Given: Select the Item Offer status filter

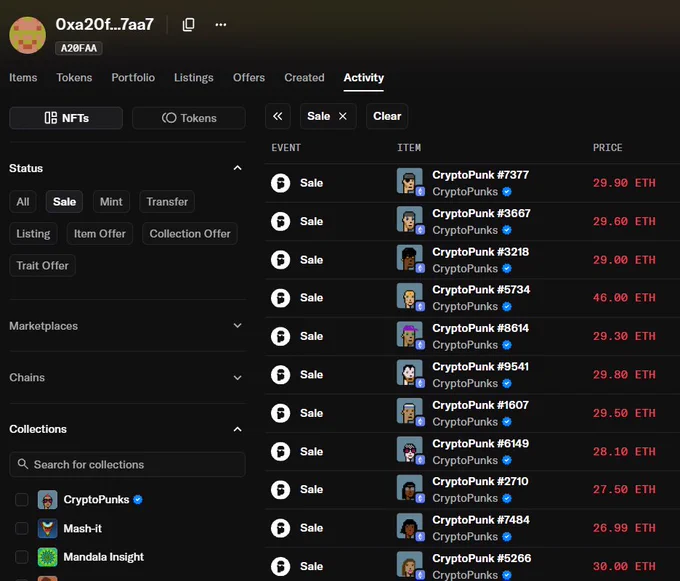Looking at the screenshot, I should pos(100,234).
